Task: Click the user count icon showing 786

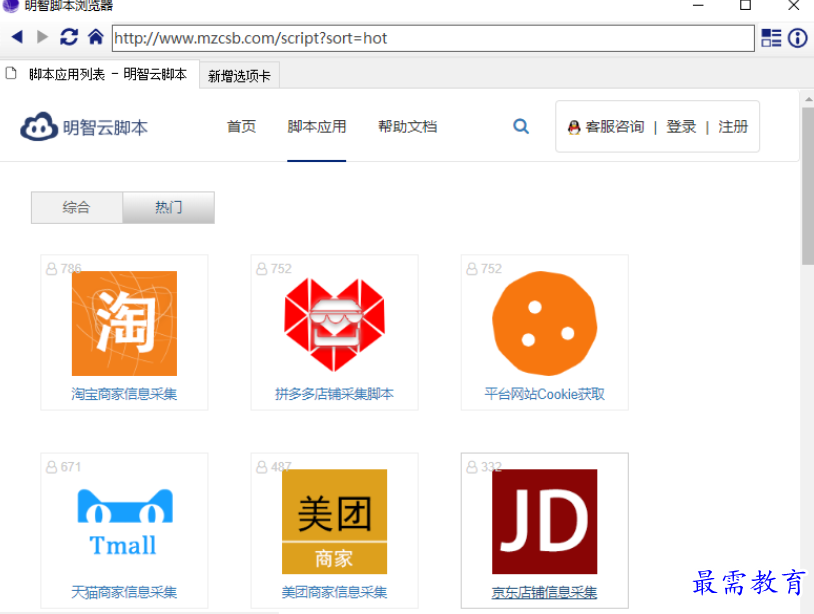Action: 51,268
